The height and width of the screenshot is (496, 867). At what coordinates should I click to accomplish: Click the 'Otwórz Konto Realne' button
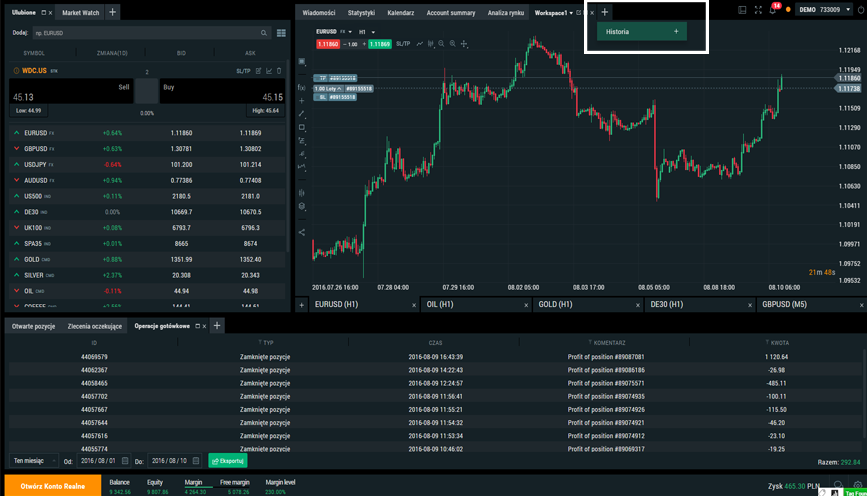[52, 485]
